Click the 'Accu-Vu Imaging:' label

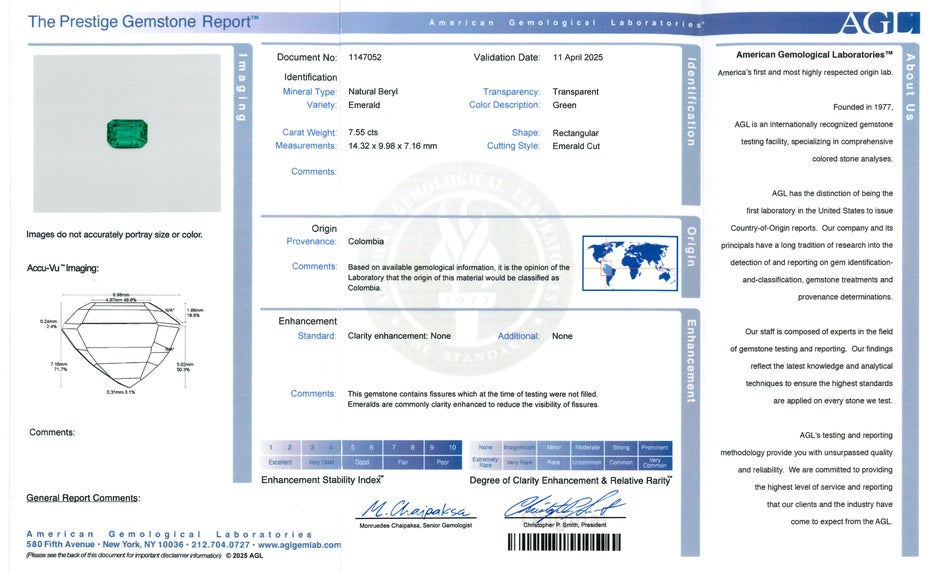tap(63, 268)
